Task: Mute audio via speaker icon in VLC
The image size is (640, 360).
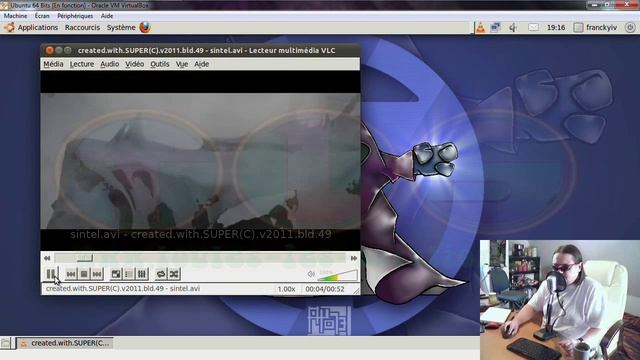Action: tap(311, 274)
